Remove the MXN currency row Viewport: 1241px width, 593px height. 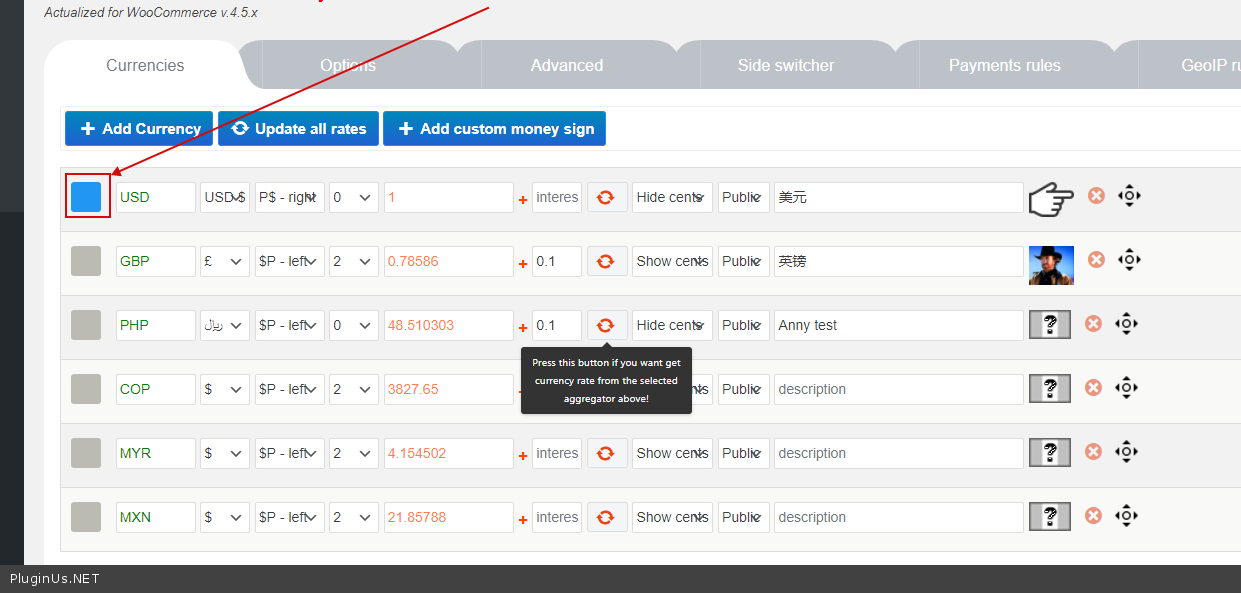coord(1094,516)
